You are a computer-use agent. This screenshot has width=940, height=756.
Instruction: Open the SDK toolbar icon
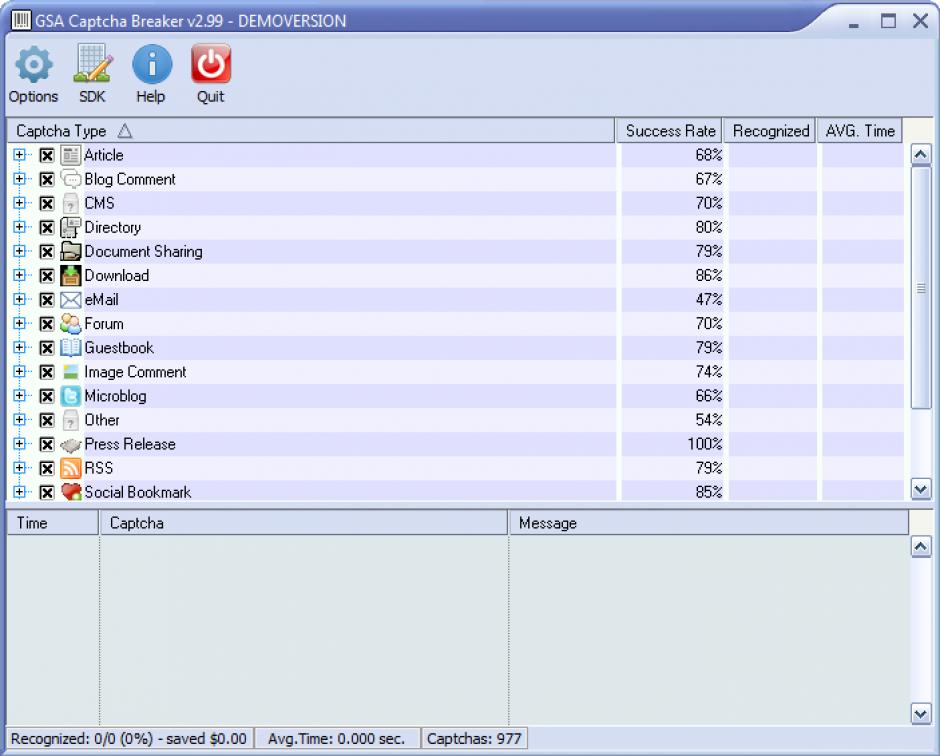92,63
